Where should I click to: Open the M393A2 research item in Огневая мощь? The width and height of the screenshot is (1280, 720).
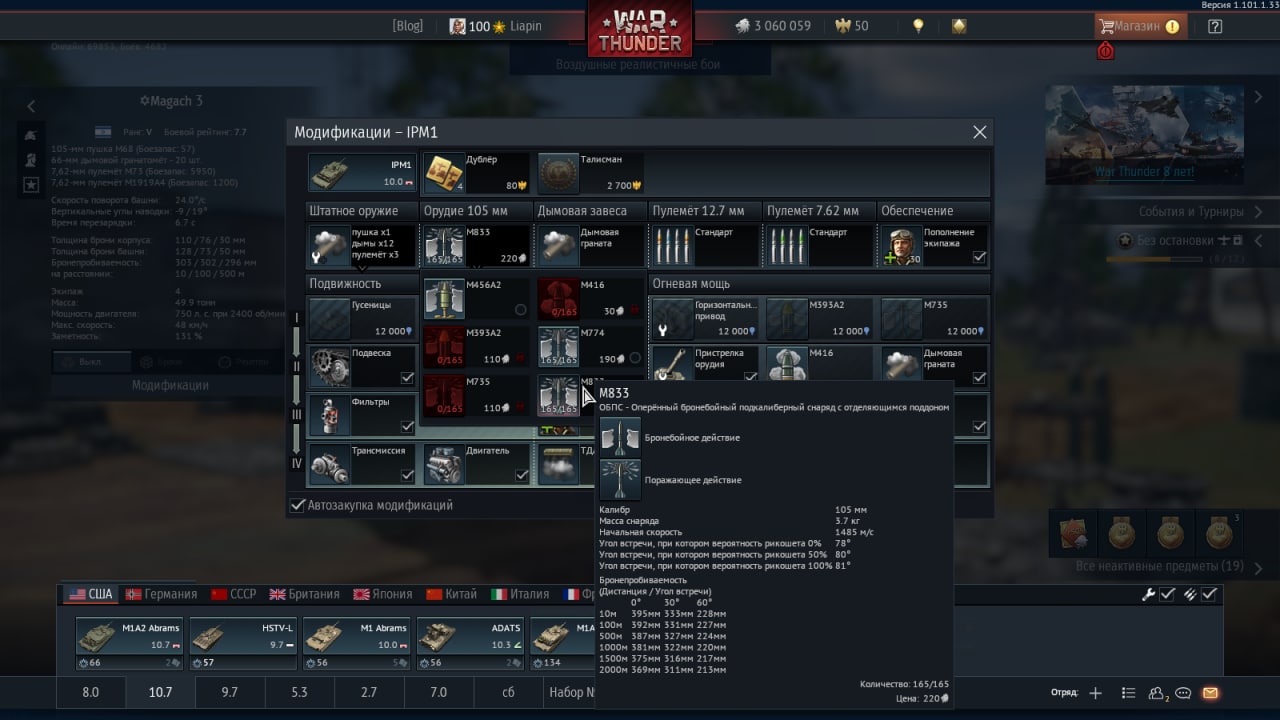pos(819,318)
